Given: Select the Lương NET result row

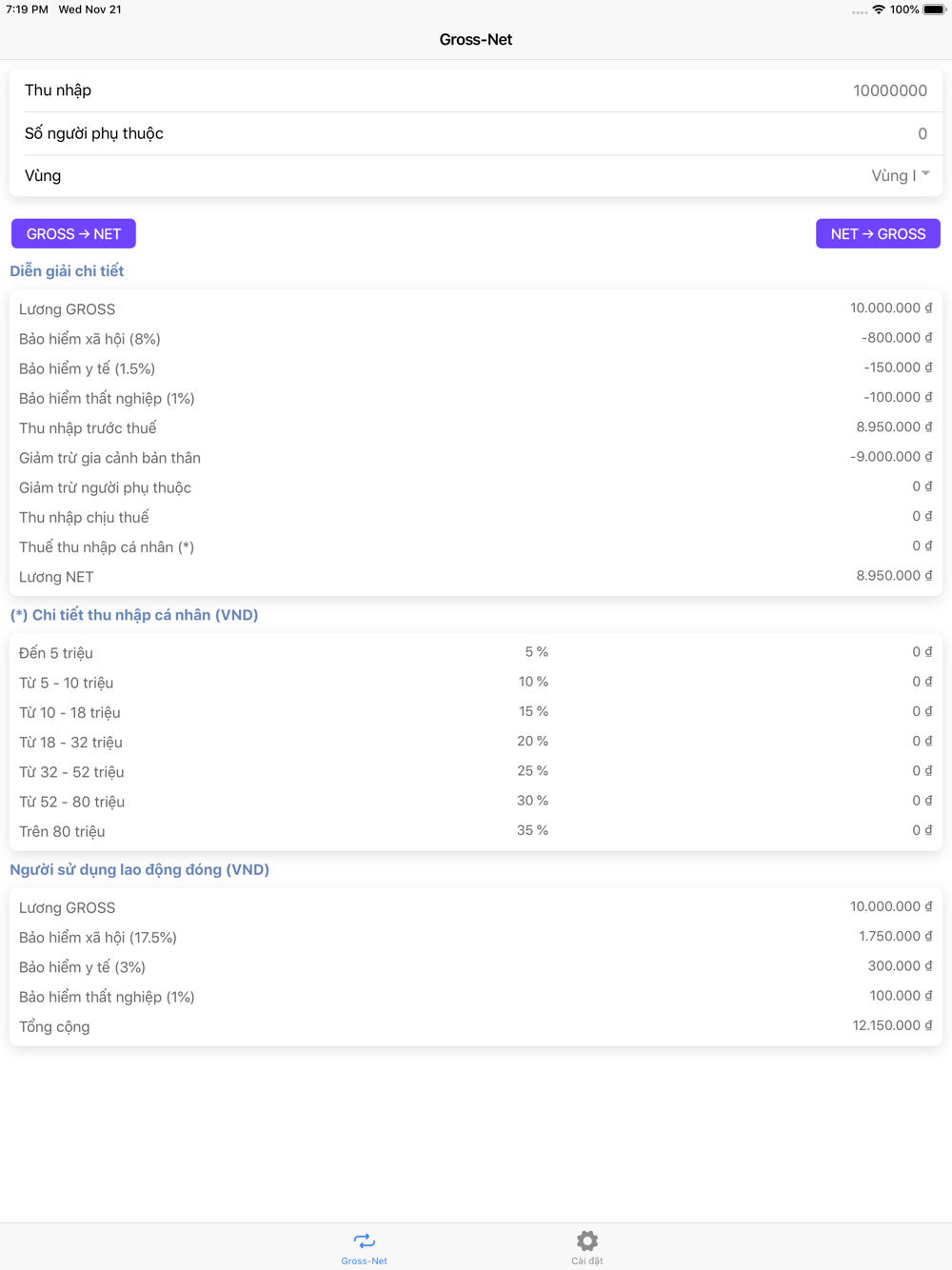Looking at the screenshot, I should [x=475, y=577].
